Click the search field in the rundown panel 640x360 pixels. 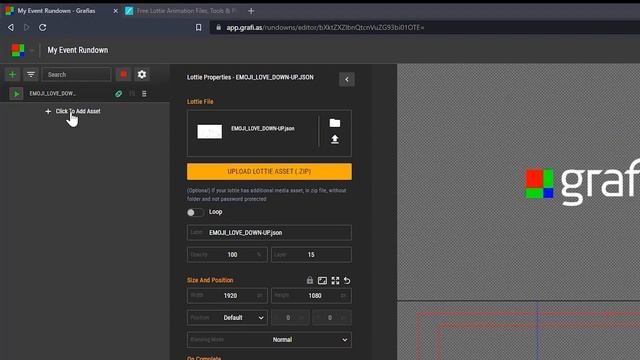[77, 74]
